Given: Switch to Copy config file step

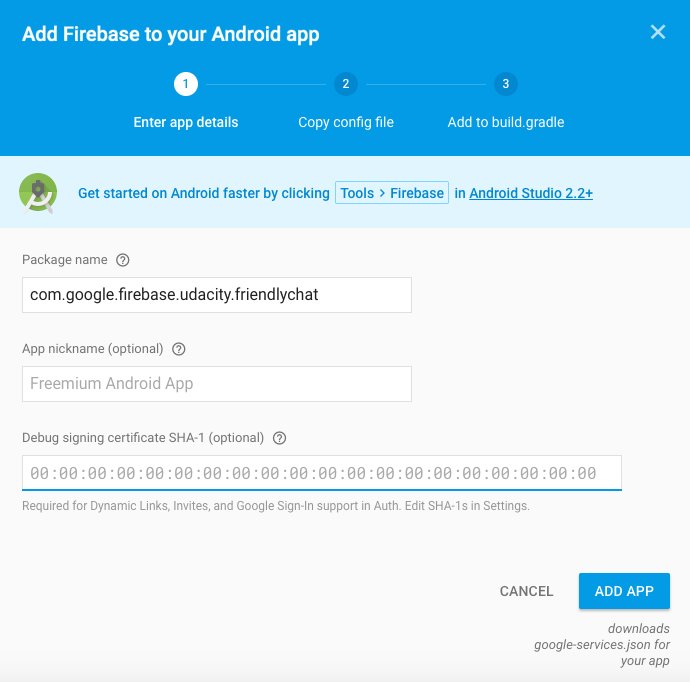Looking at the screenshot, I should (x=346, y=123).
